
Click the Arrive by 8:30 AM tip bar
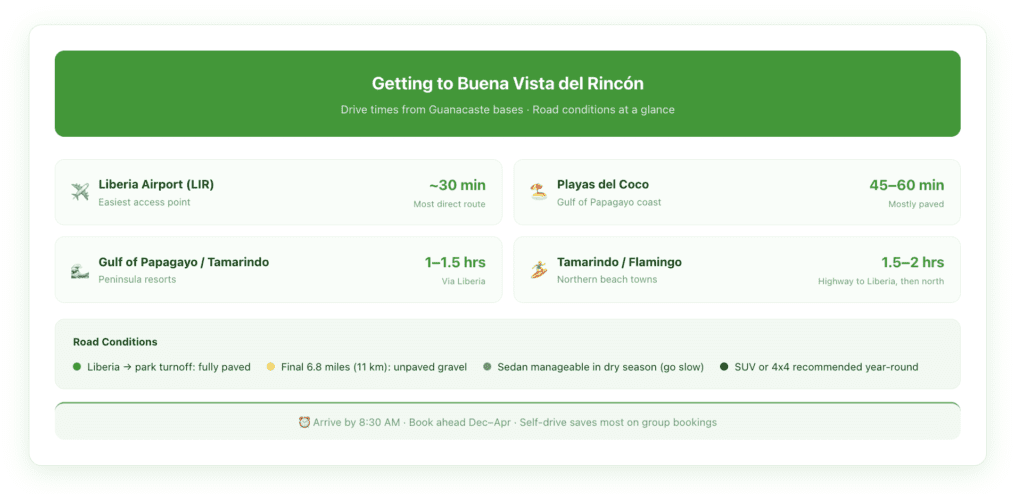tap(507, 422)
